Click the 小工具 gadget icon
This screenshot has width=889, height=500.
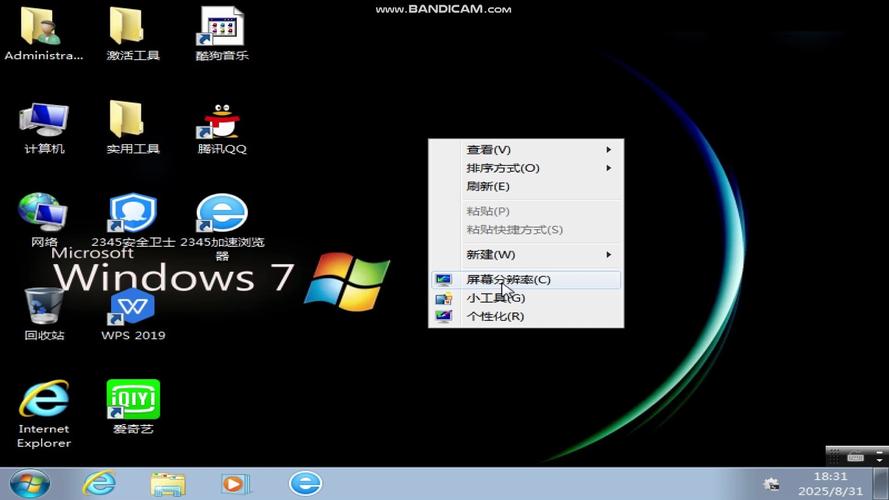click(443, 298)
